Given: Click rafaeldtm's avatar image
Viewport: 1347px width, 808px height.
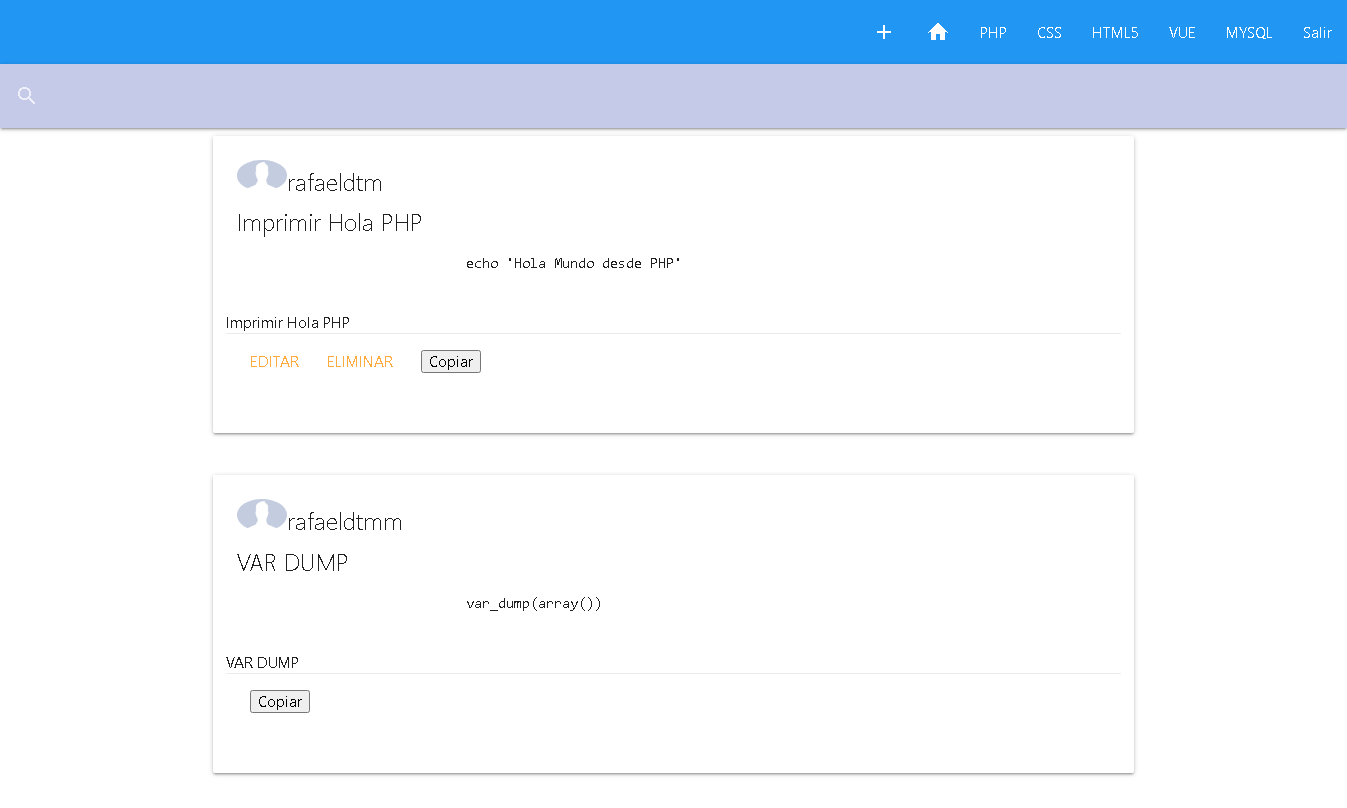Looking at the screenshot, I should pyautogui.click(x=262, y=175).
